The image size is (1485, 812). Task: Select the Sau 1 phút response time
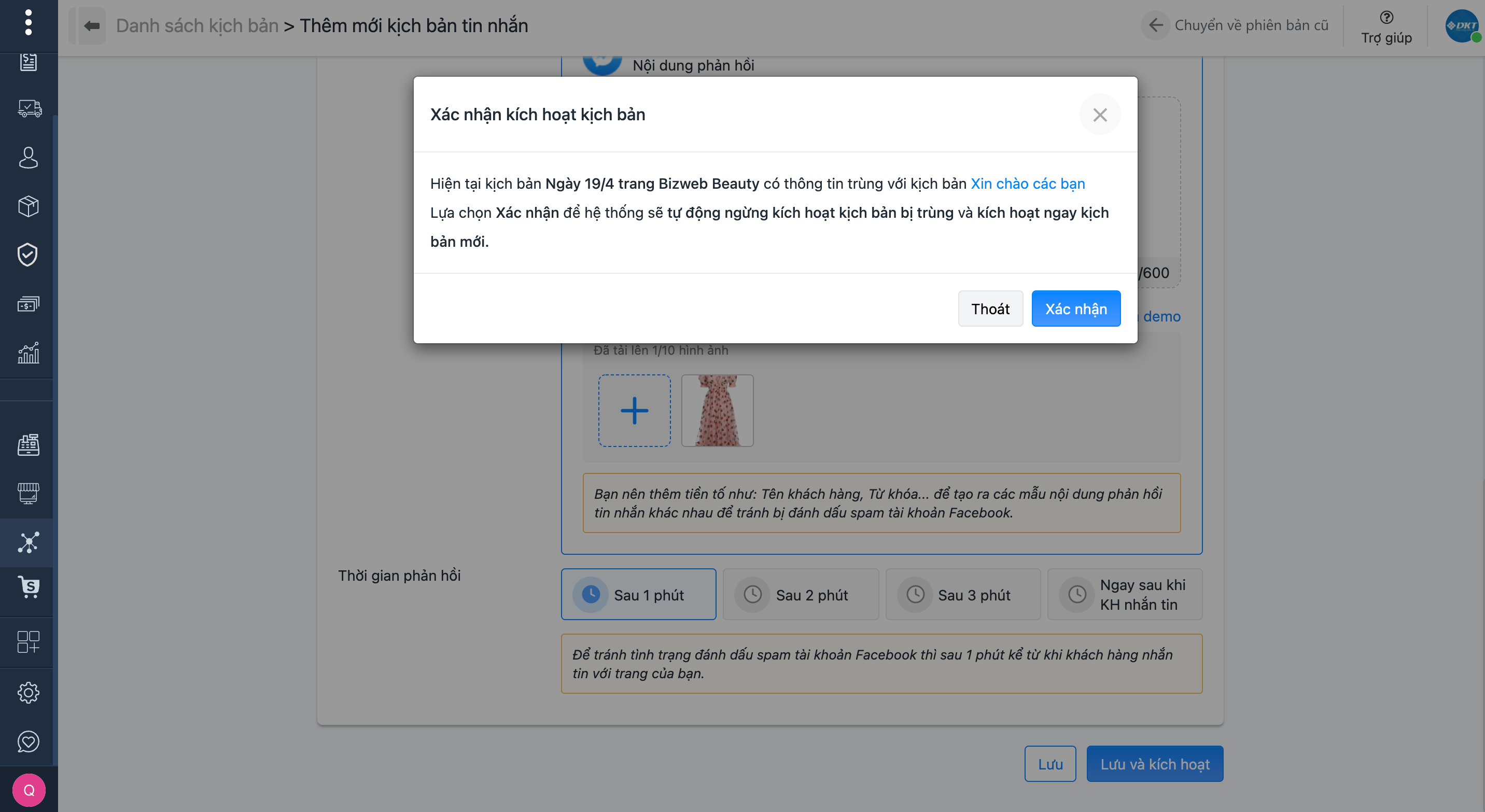tap(638, 594)
